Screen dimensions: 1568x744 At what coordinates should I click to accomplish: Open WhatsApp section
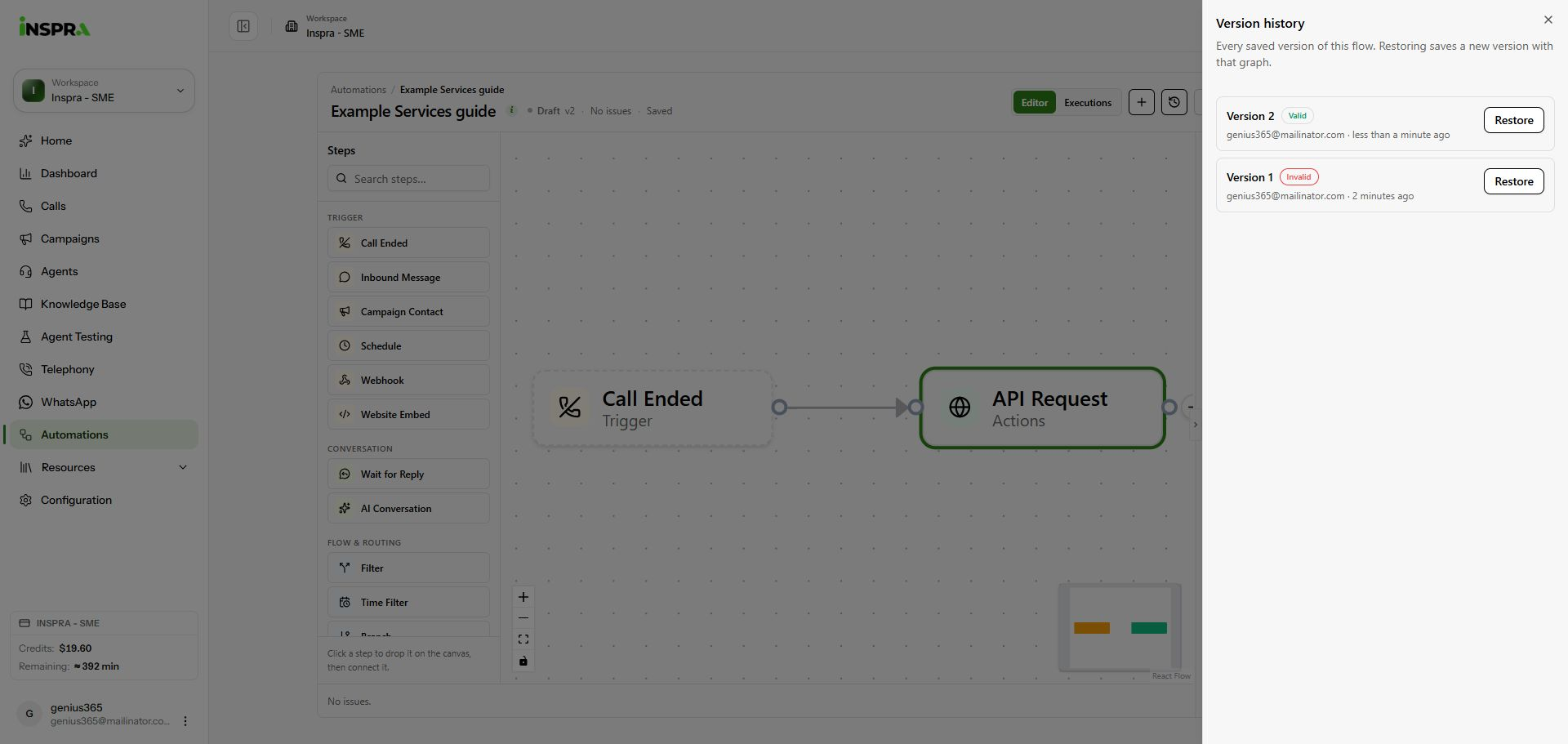[x=104, y=402]
